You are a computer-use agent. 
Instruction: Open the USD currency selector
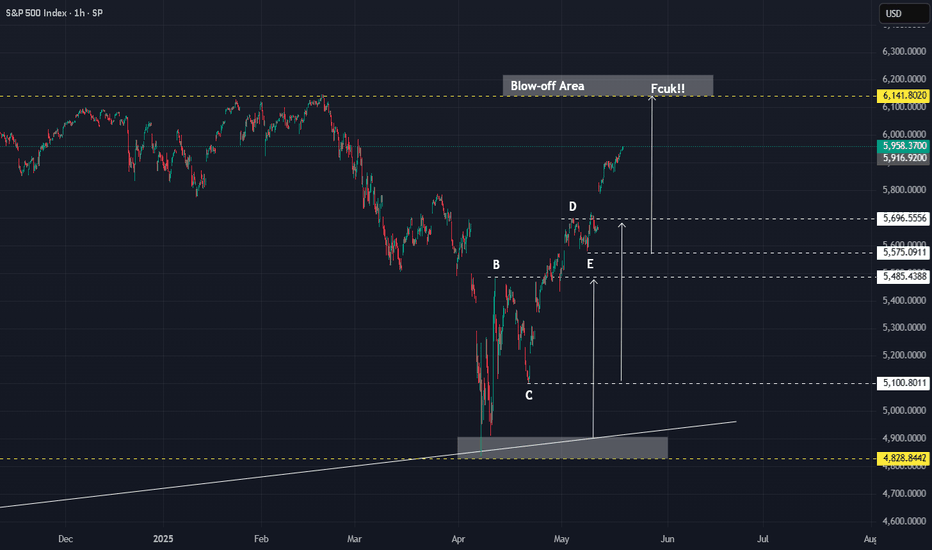click(x=903, y=14)
